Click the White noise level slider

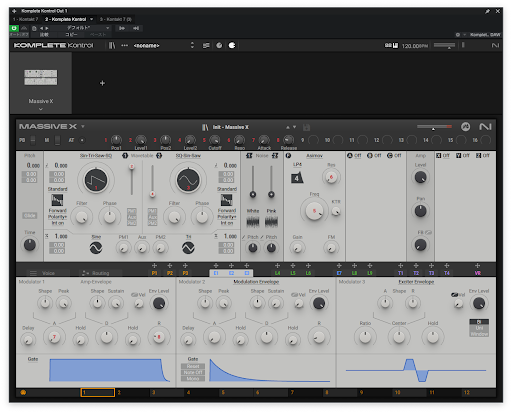(x=253, y=182)
